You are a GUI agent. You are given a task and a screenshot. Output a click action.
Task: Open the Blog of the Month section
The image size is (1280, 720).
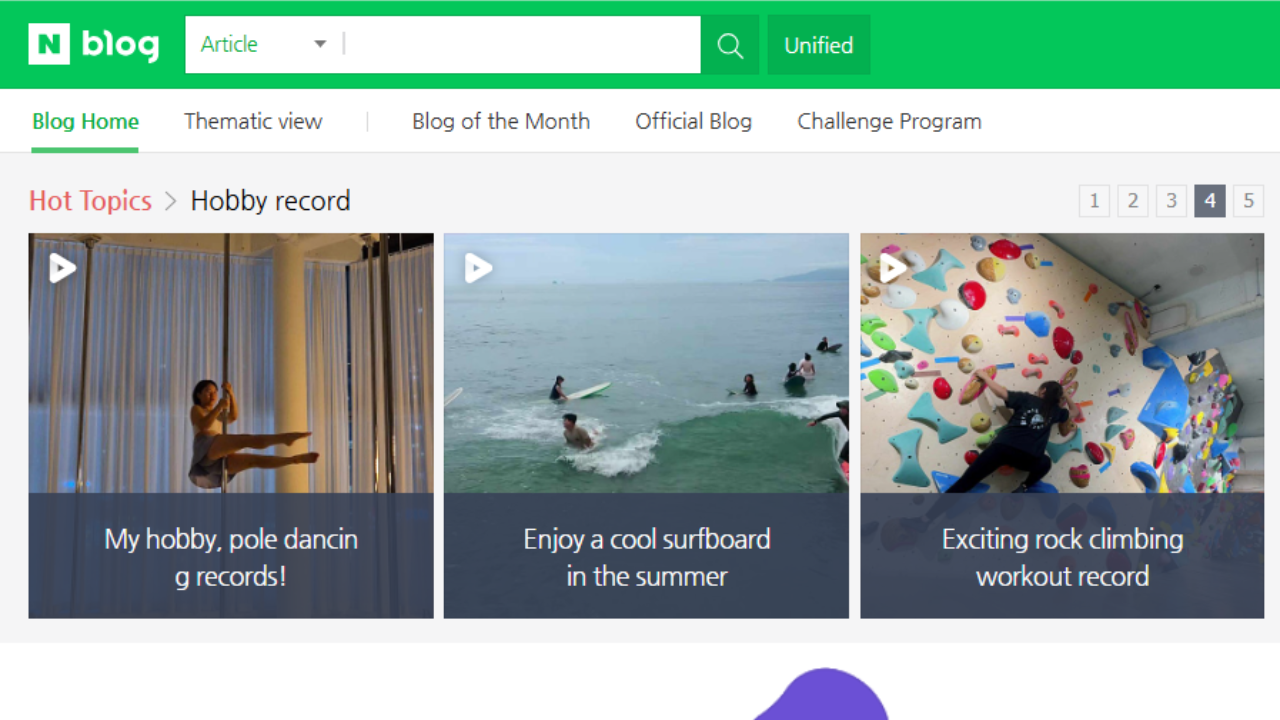[501, 121]
